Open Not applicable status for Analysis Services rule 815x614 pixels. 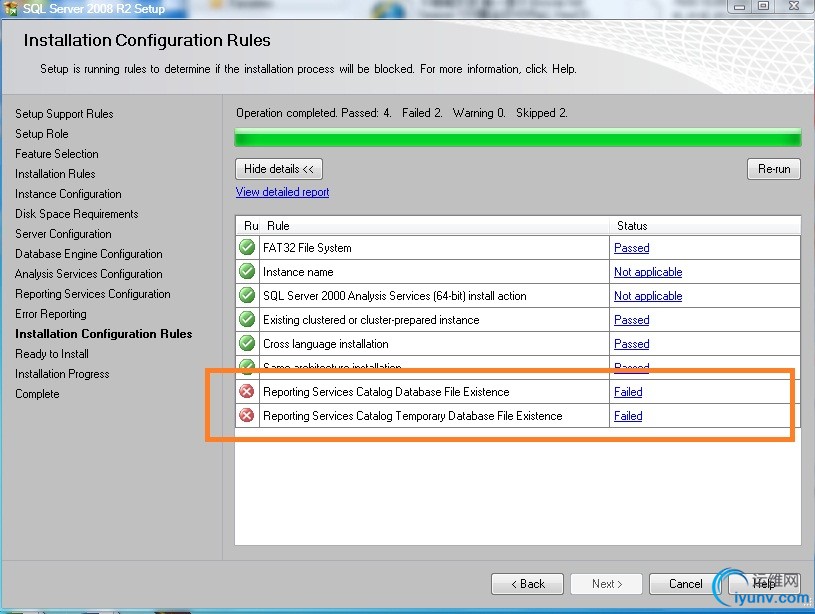(x=648, y=296)
